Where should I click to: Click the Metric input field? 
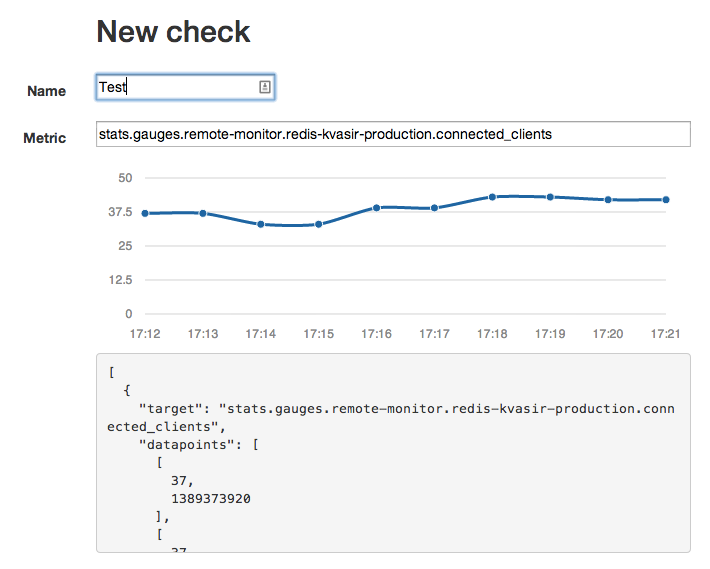tap(393, 134)
